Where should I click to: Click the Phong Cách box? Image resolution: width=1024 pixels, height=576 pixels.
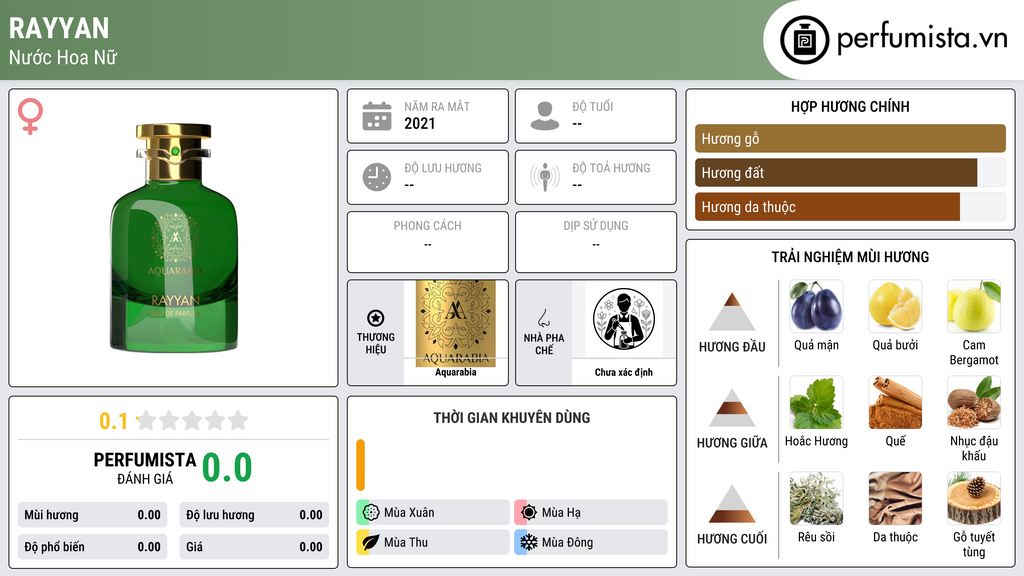[x=428, y=242]
